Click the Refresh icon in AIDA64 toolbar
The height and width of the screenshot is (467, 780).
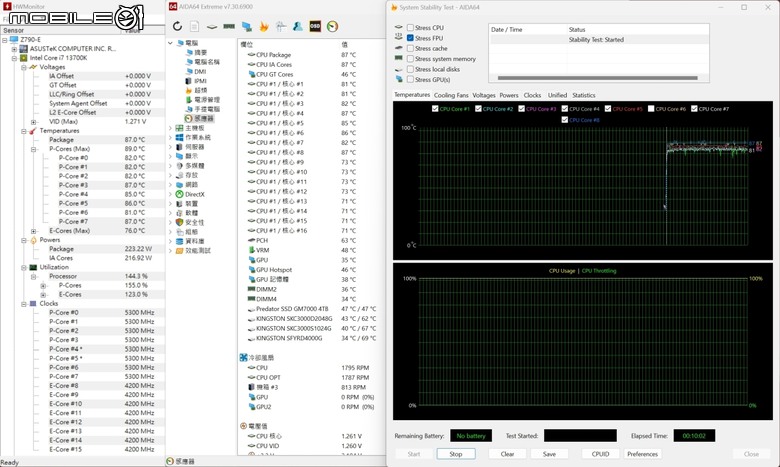178,26
